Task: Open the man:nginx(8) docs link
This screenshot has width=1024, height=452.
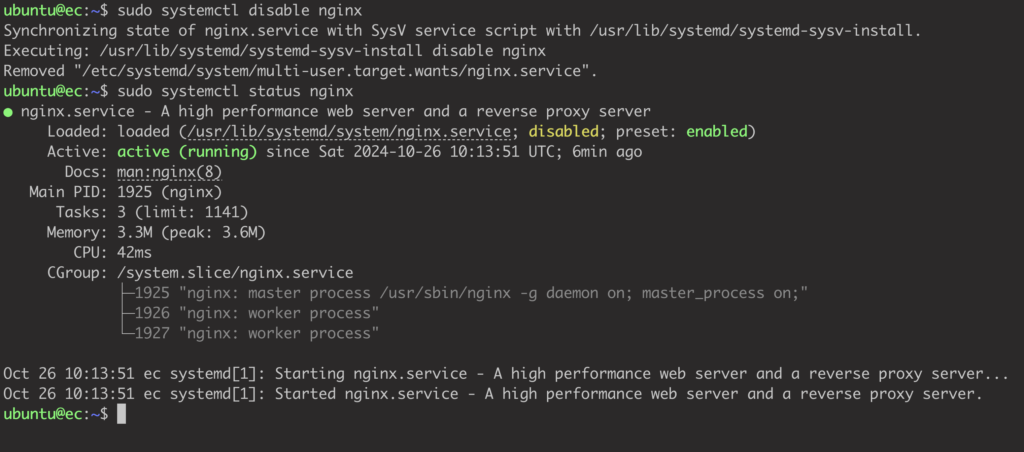Action: pos(170,172)
